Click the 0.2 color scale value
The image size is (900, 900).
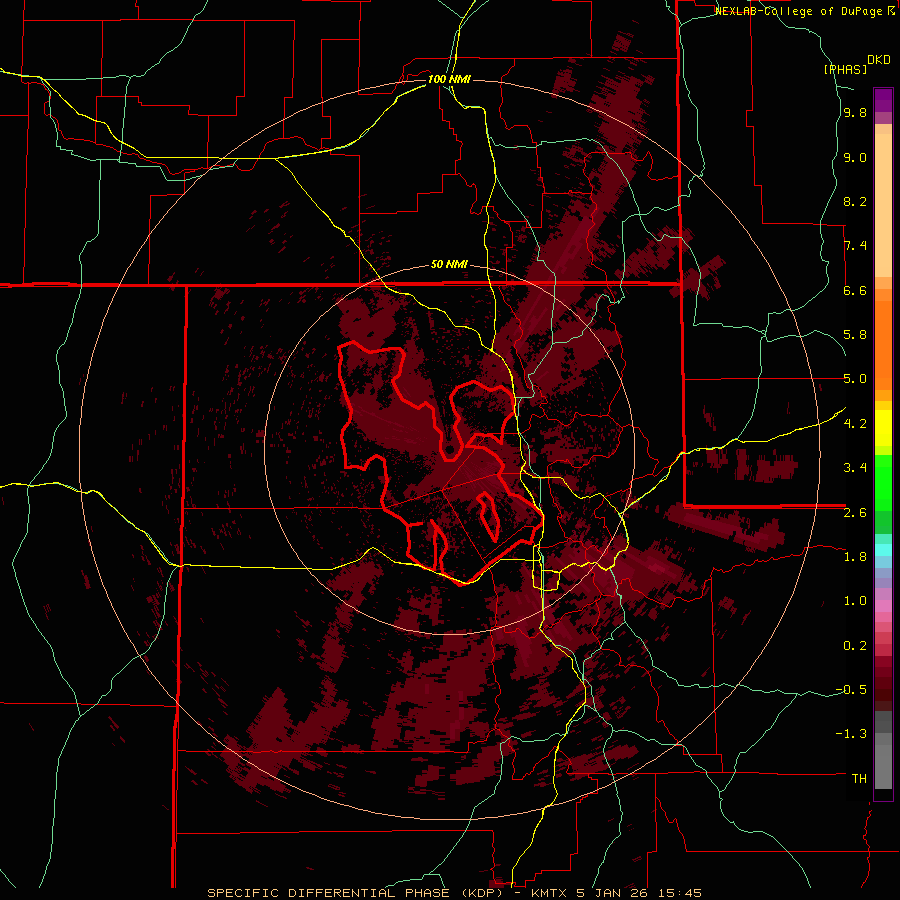pyautogui.click(x=855, y=646)
